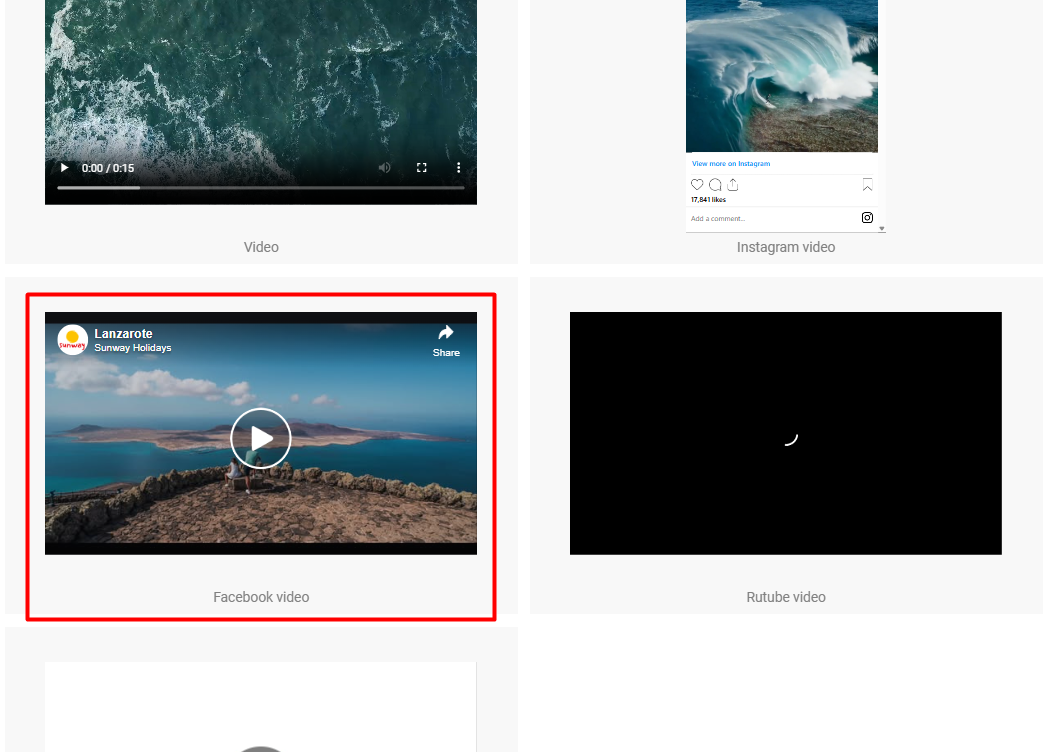Screen dimensions: 1060x752
Task: Click the Instagram logo in the embed
Action: click(867, 218)
